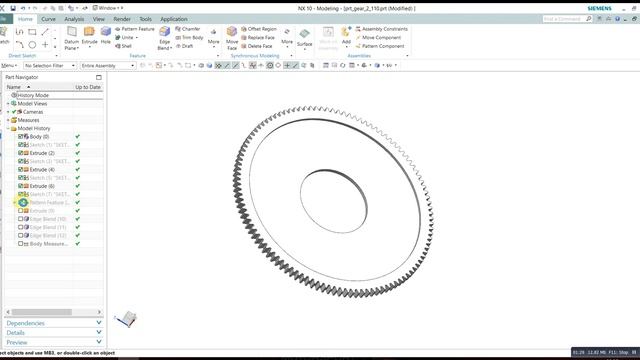Add a component to the assembly

(346, 36)
